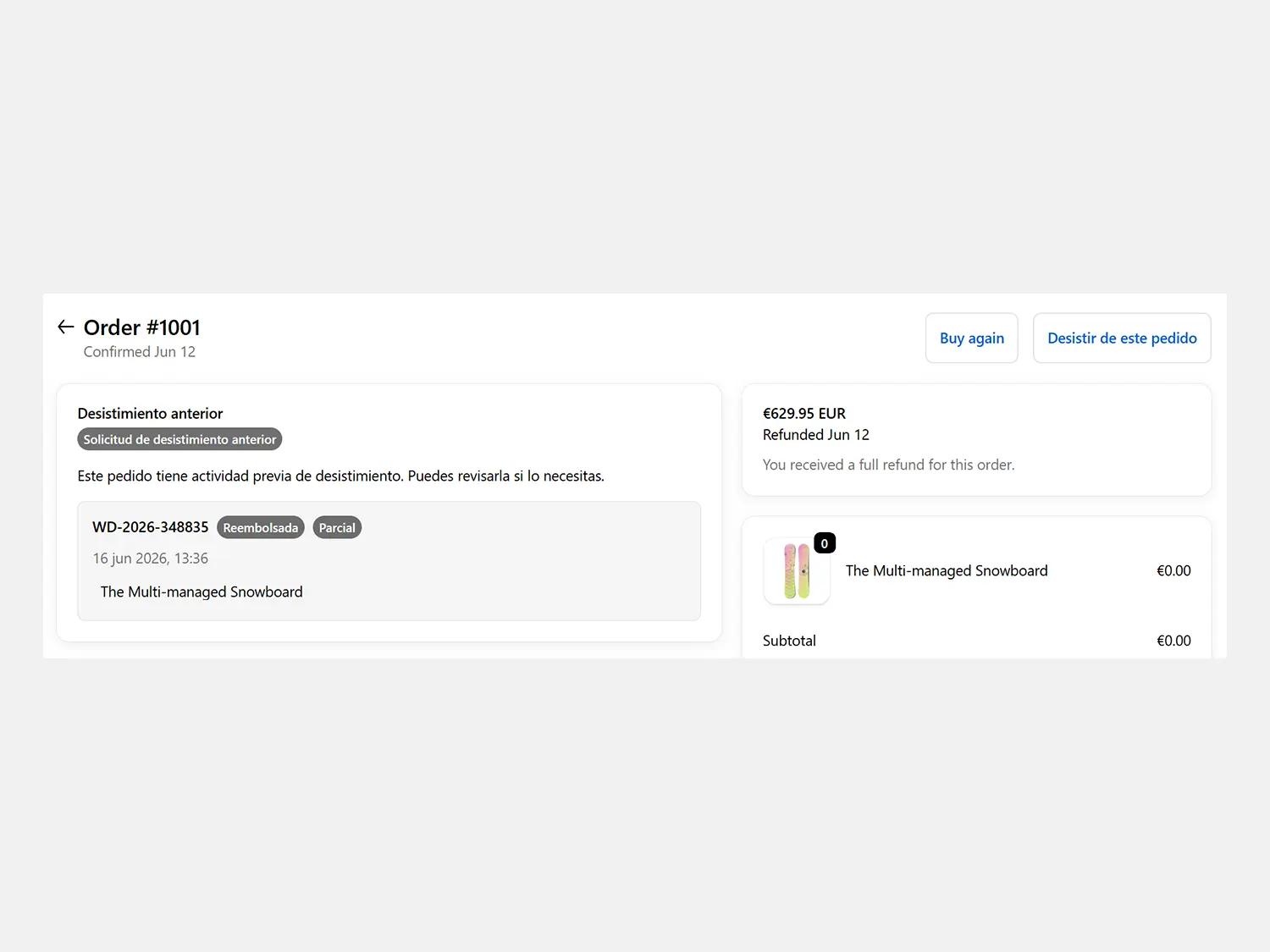The image size is (1270, 952).
Task: Select the Confirmed Jun 12 text
Action: click(140, 352)
